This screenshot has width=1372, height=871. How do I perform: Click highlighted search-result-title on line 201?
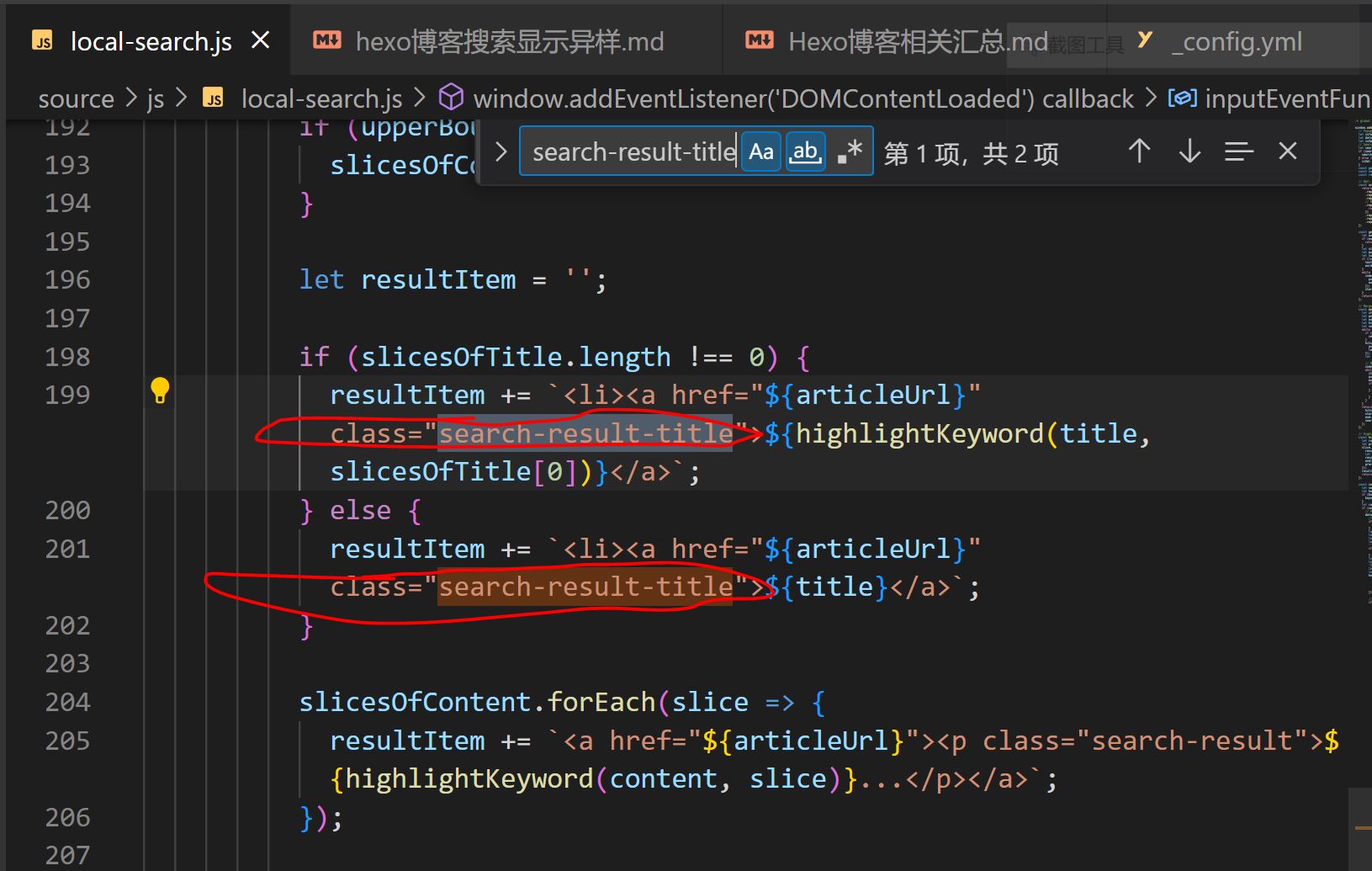[585, 587]
